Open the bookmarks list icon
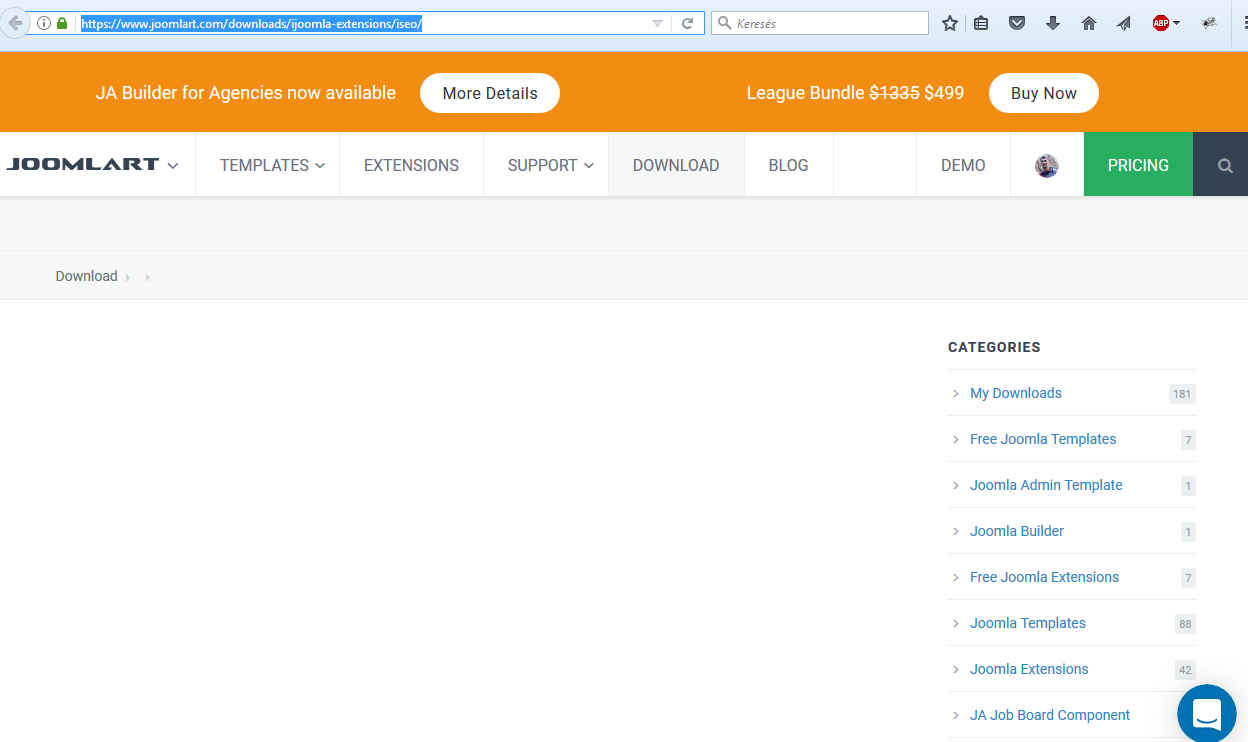 click(981, 23)
